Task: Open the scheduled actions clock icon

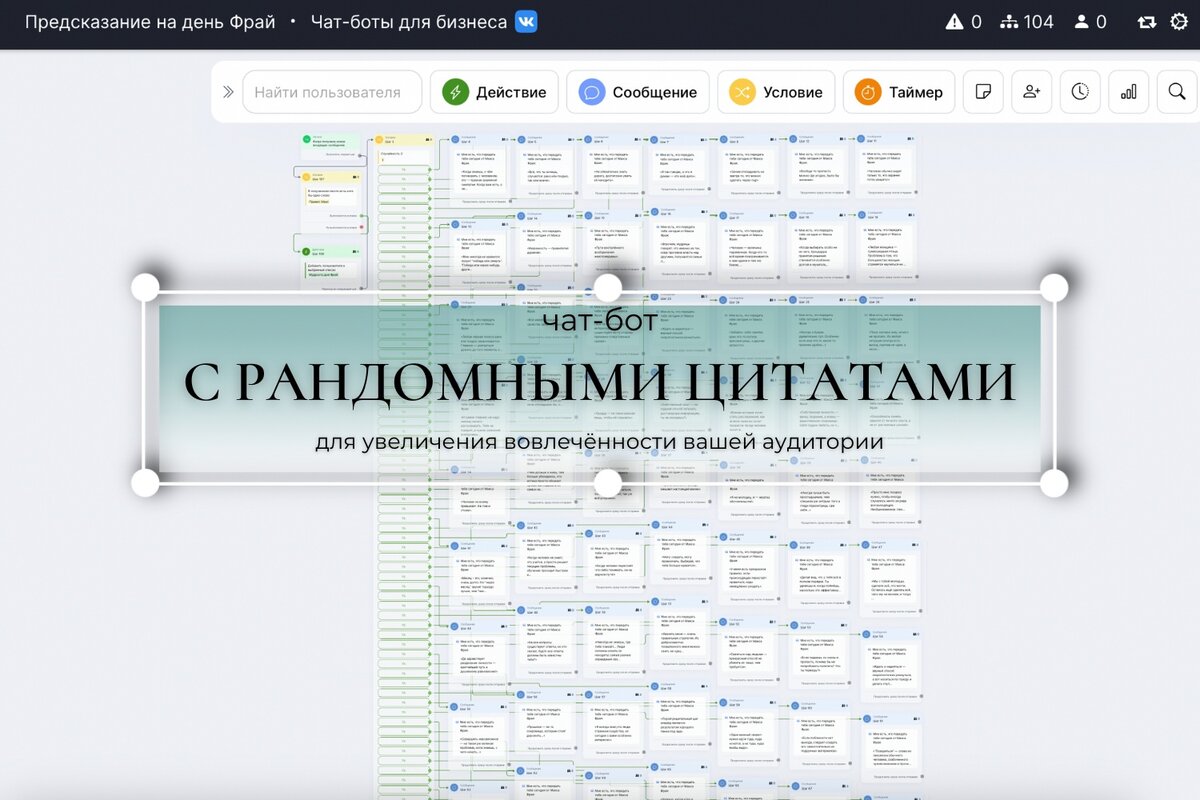Action: pos(1080,91)
